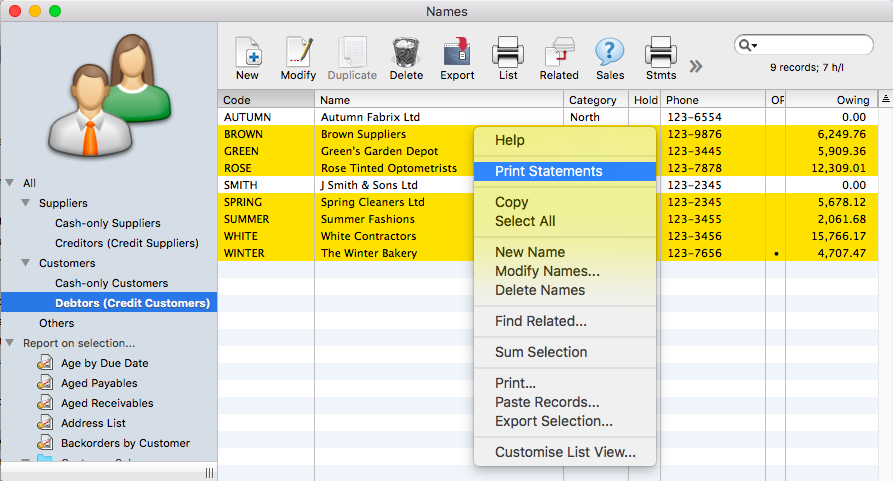Viewport: 893px width, 481px height.
Task: Choose Customise List View menu entry
Action: tap(565, 452)
